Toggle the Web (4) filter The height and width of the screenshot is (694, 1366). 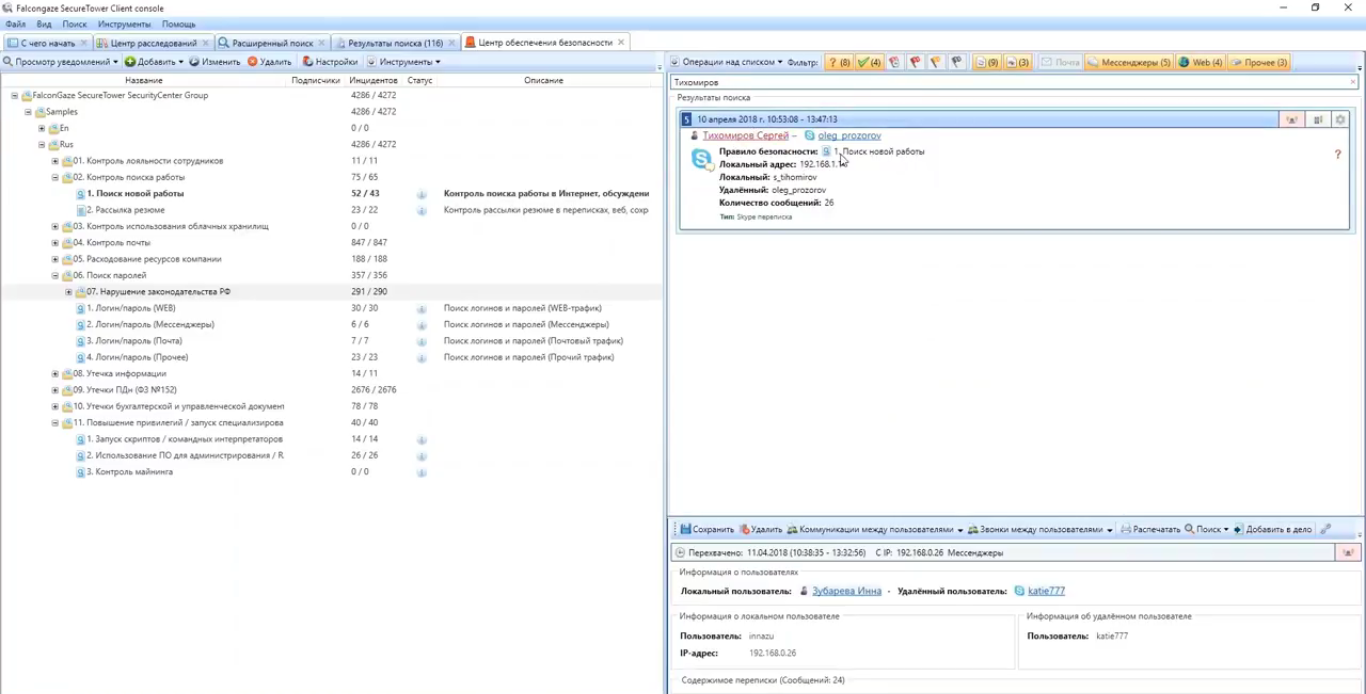point(1200,62)
